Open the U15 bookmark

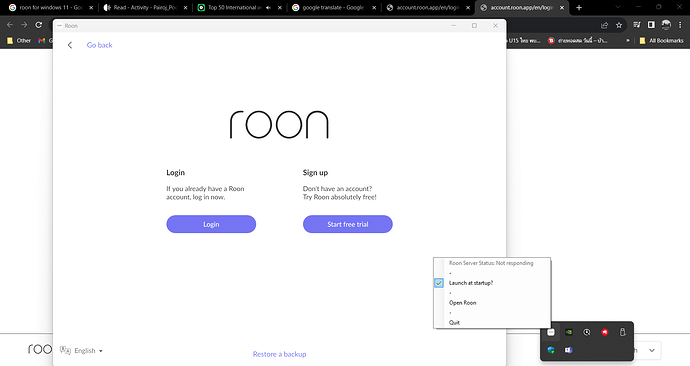click(x=524, y=40)
